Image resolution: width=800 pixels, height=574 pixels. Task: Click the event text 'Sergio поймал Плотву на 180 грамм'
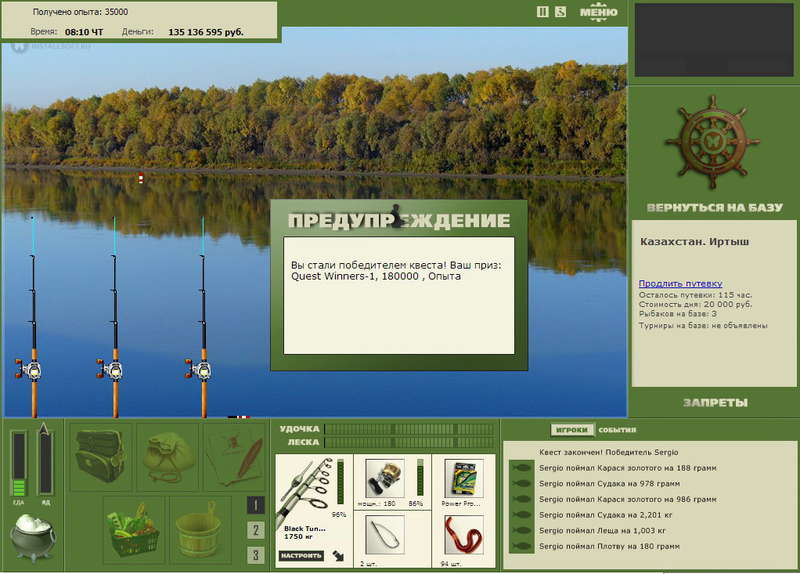609,546
